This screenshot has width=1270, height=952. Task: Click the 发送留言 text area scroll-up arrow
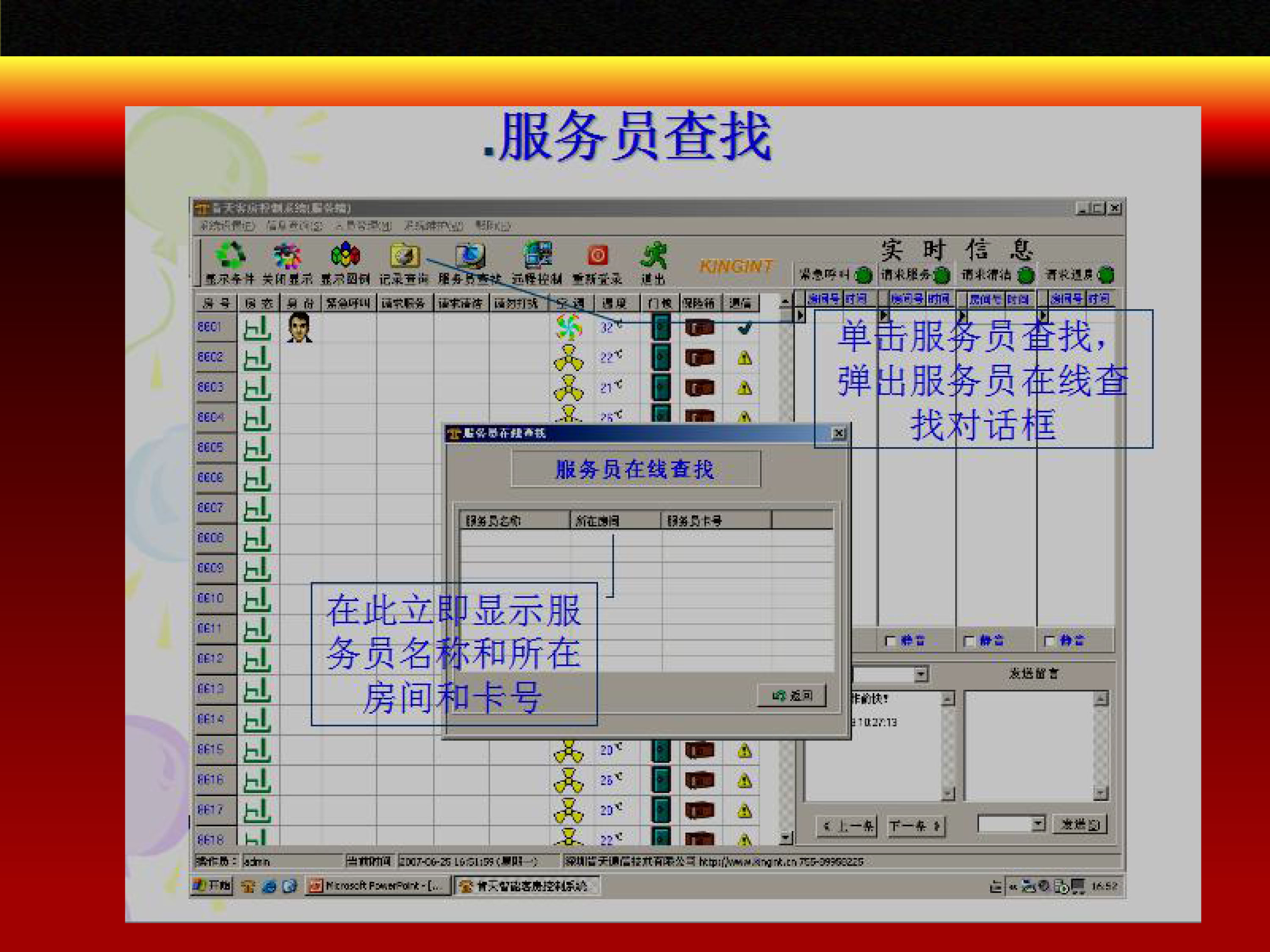1101,699
